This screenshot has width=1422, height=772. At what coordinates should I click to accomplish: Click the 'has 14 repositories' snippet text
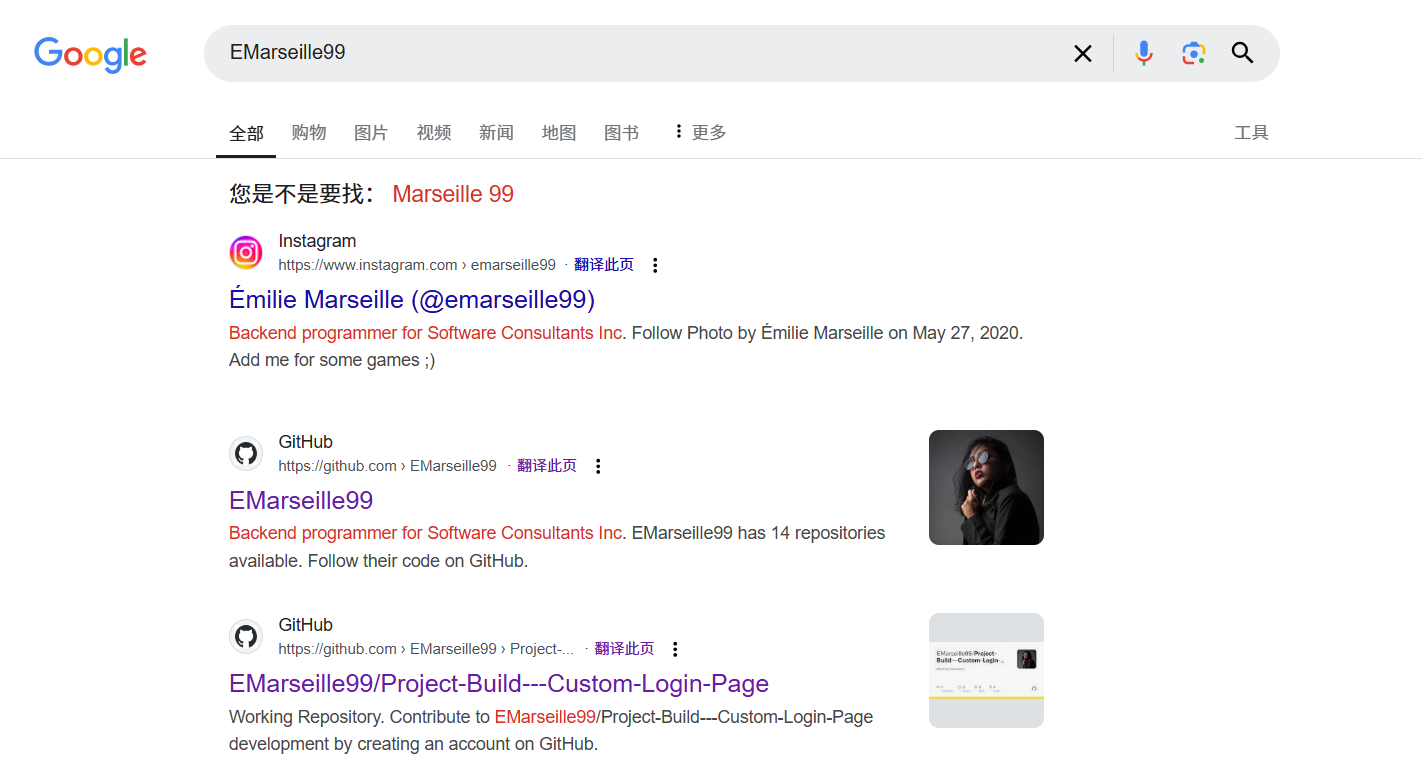tap(811, 533)
